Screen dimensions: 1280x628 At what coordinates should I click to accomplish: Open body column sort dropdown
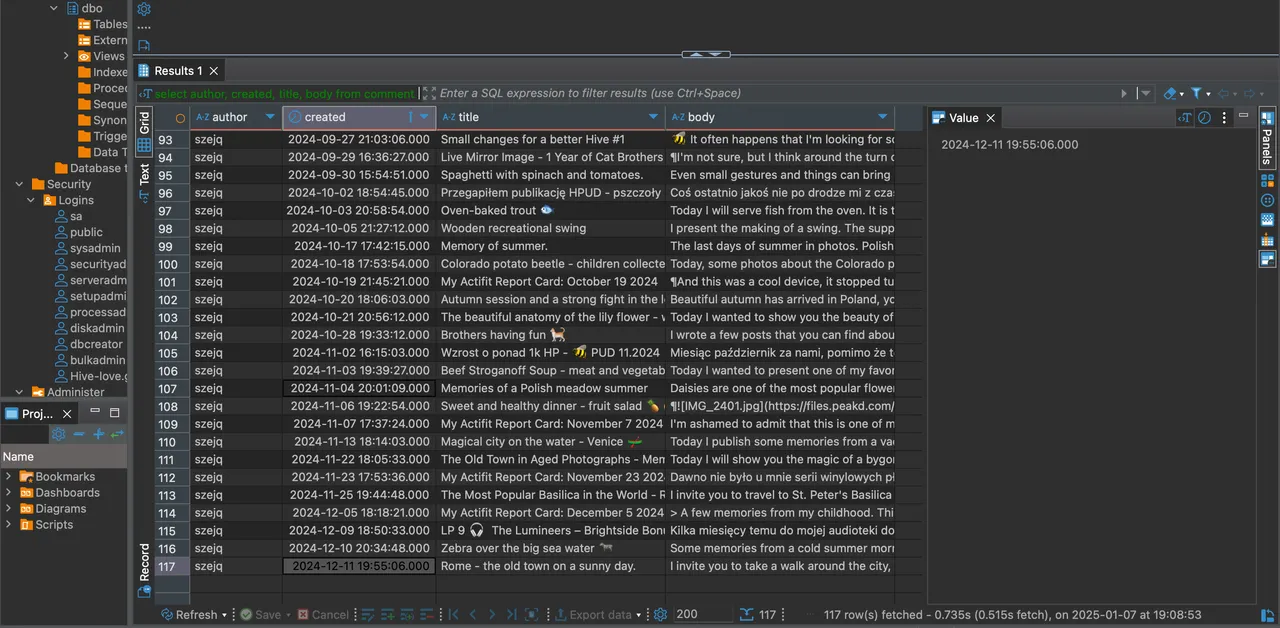pos(882,117)
